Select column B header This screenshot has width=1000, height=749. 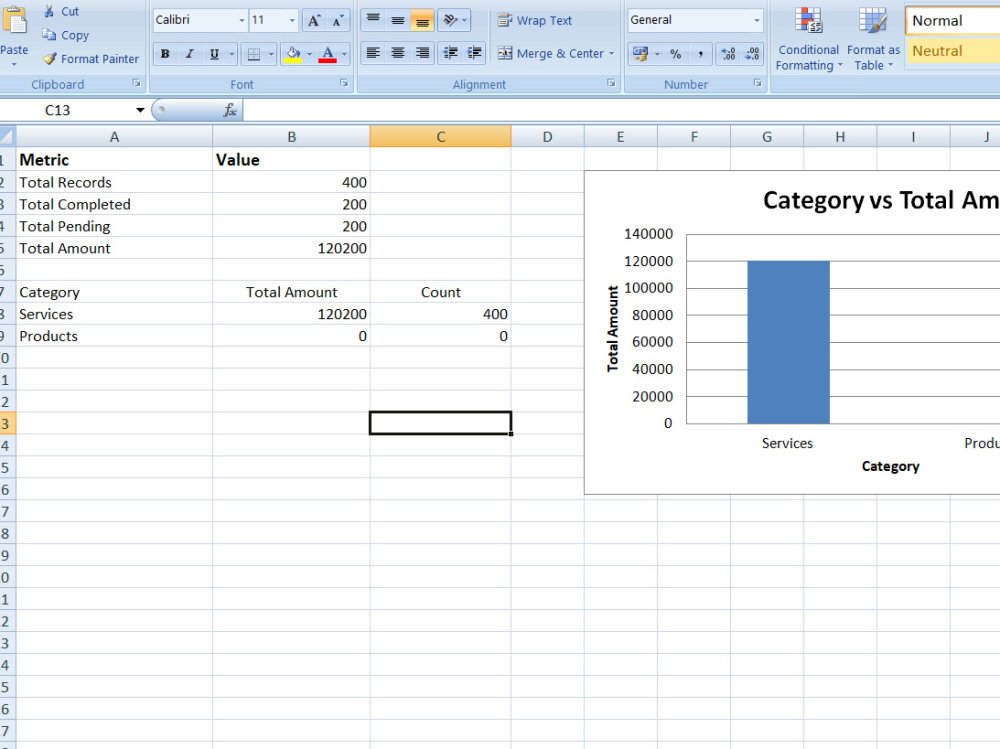[x=291, y=137]
